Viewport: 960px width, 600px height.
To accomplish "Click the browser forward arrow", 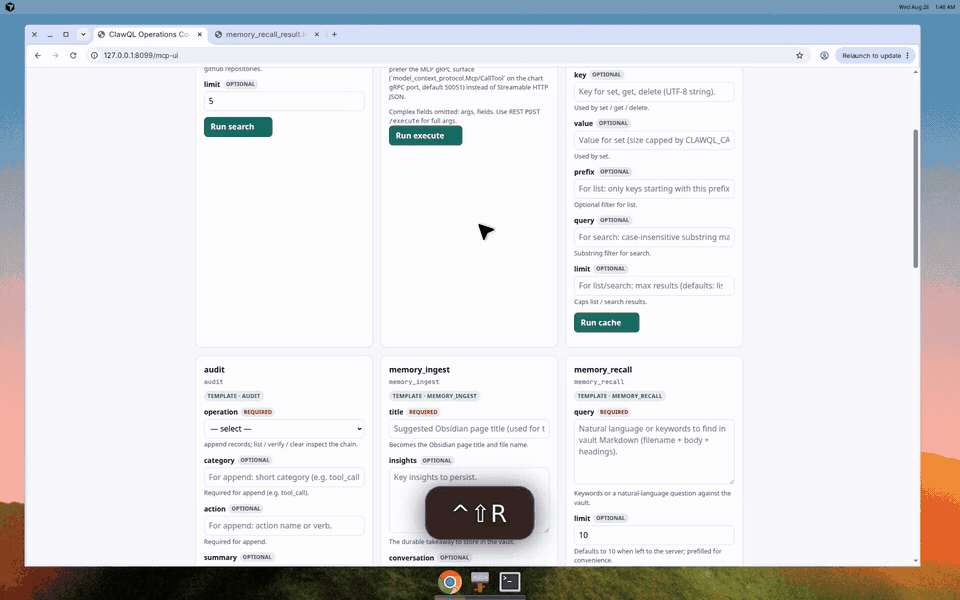I will [x=55, y=55].
